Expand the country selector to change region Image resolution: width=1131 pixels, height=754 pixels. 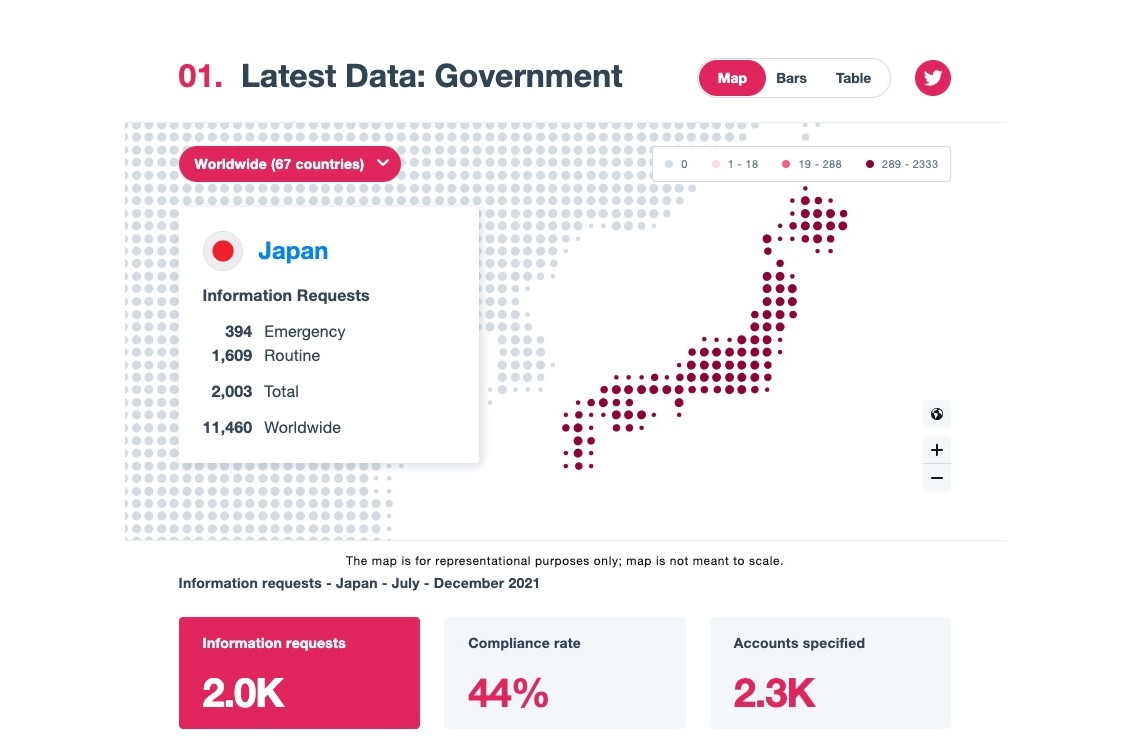point(289,163)
